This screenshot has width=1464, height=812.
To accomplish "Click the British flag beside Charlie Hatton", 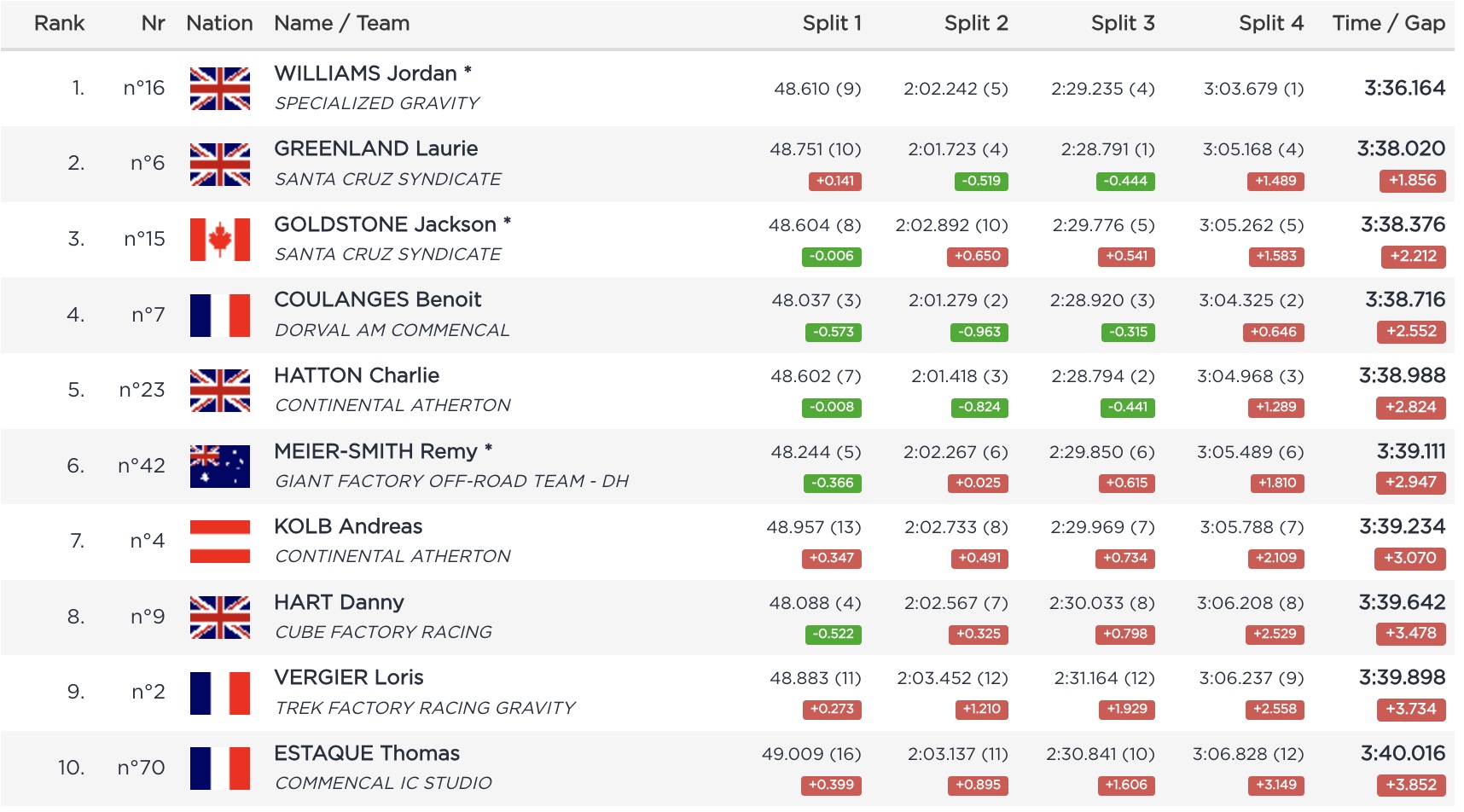I will click(x=219, y=391).
